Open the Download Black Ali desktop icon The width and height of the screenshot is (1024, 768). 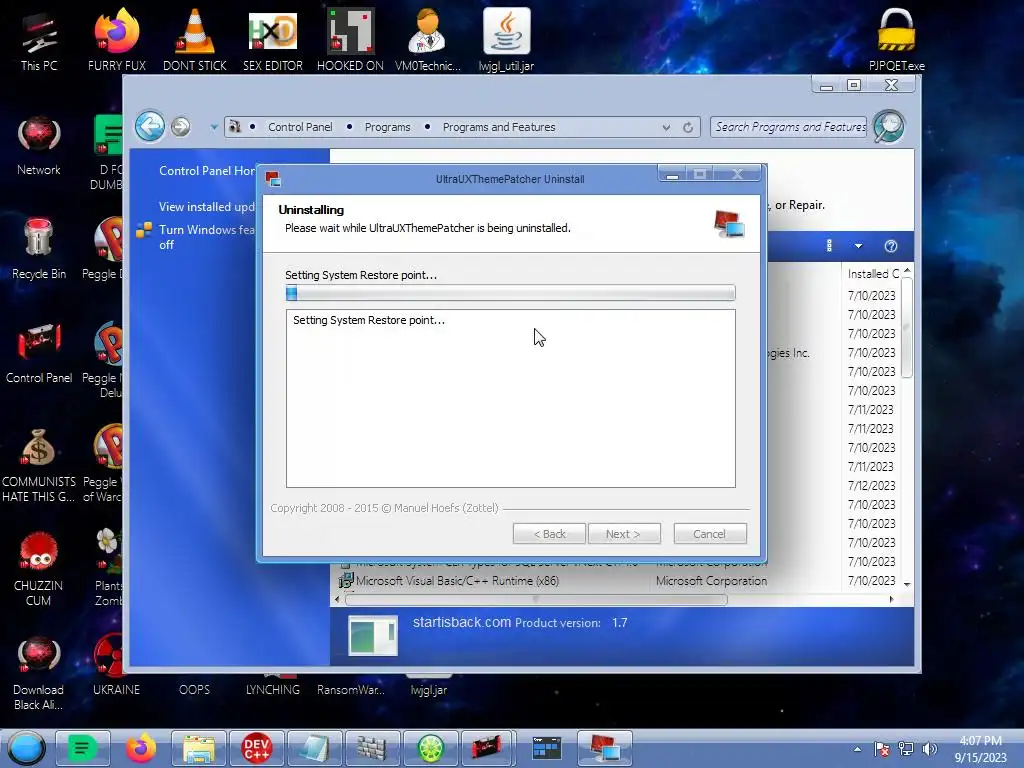point(39,673)
